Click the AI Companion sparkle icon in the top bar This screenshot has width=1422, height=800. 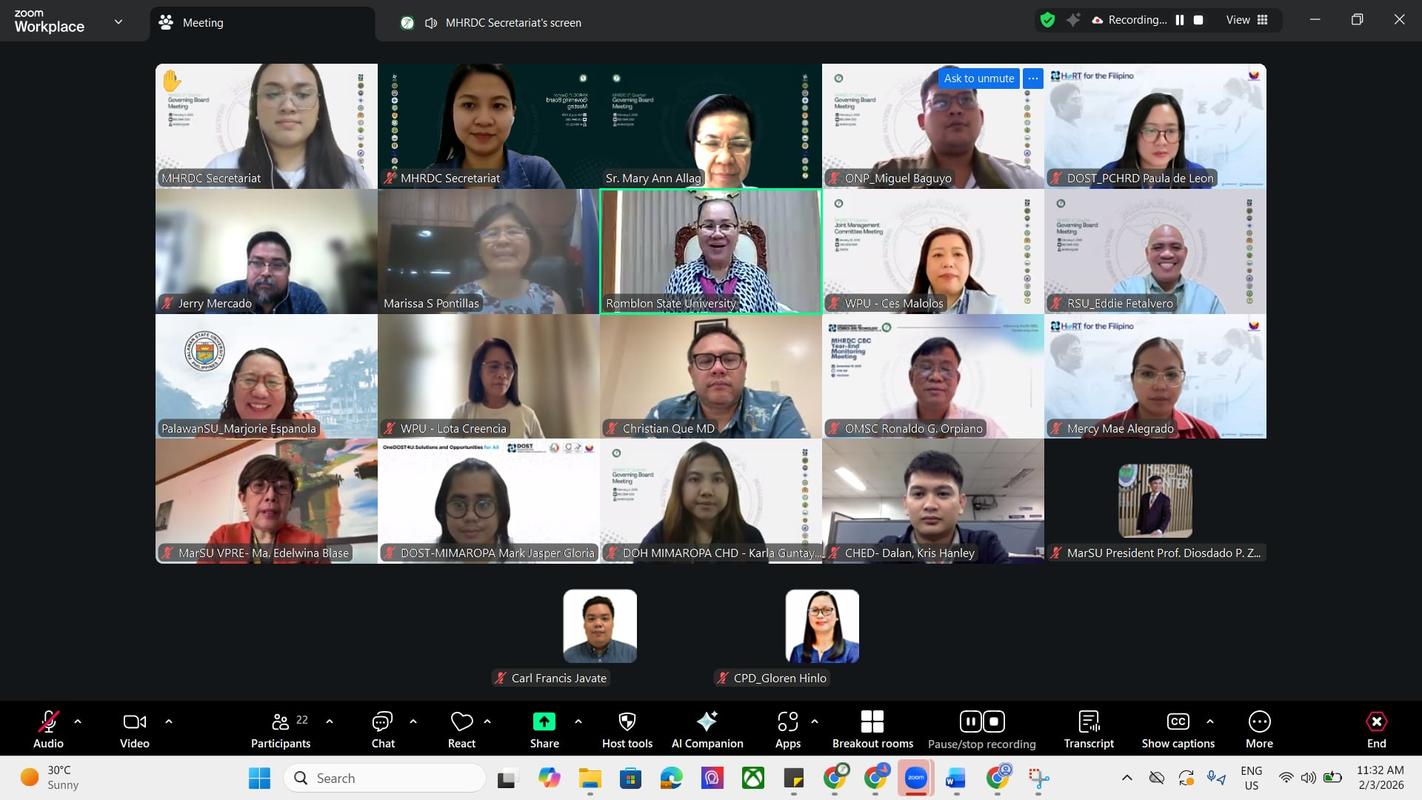(1073, 20)
